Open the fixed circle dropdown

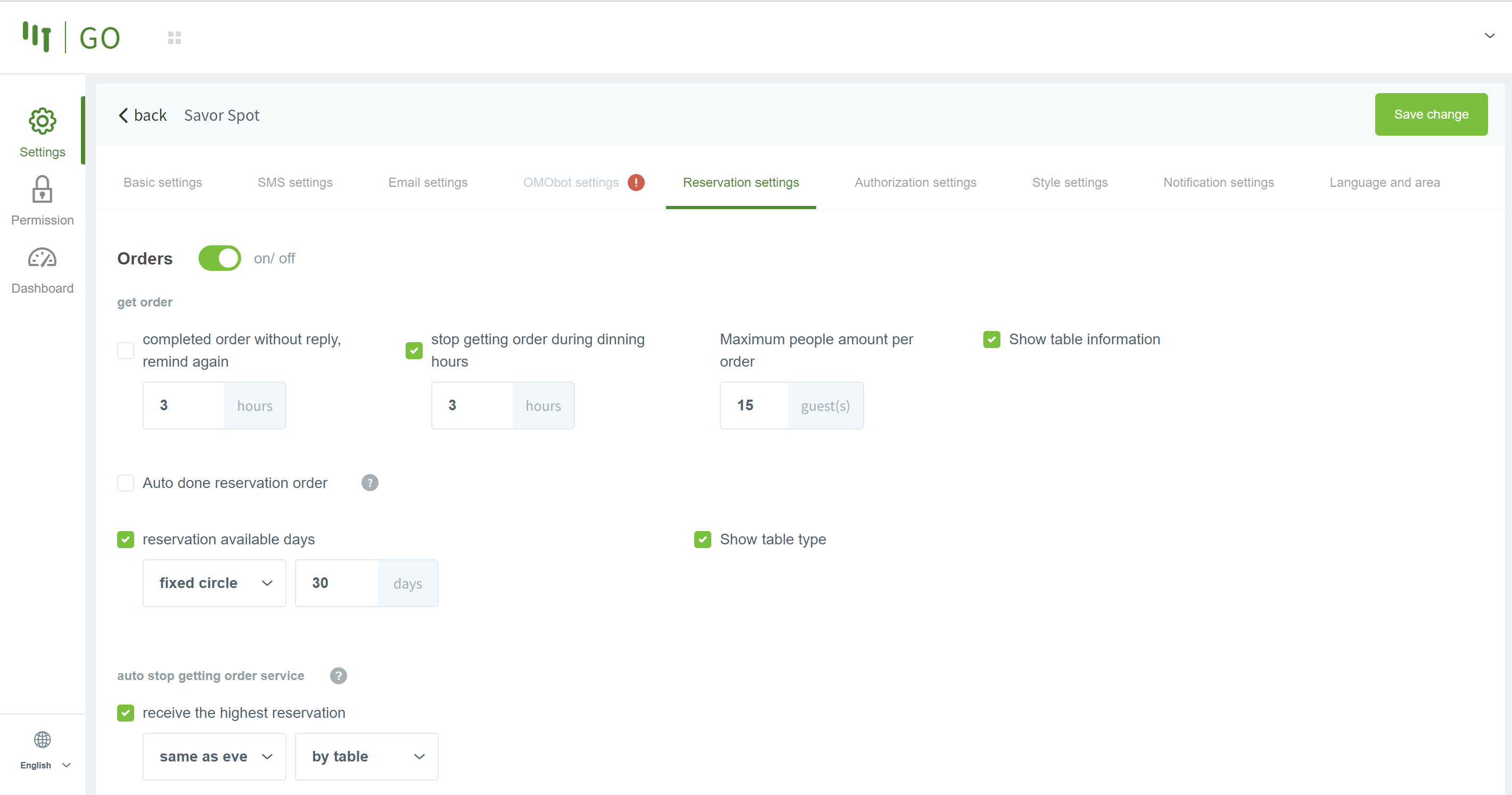(214, 583)
